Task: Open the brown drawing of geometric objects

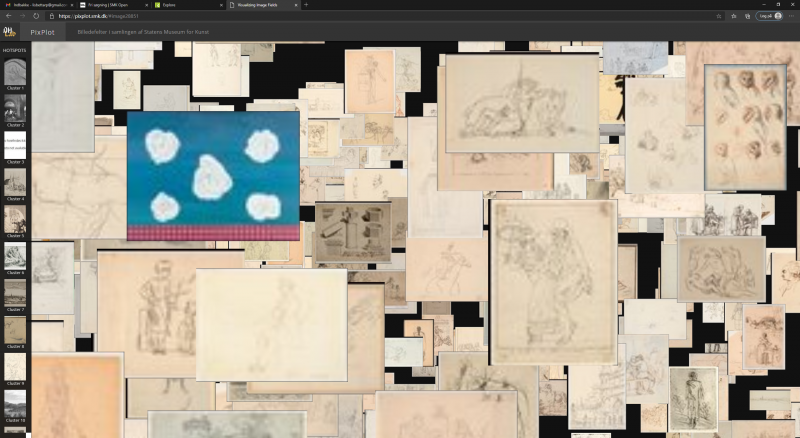Action: pos(353,232)
